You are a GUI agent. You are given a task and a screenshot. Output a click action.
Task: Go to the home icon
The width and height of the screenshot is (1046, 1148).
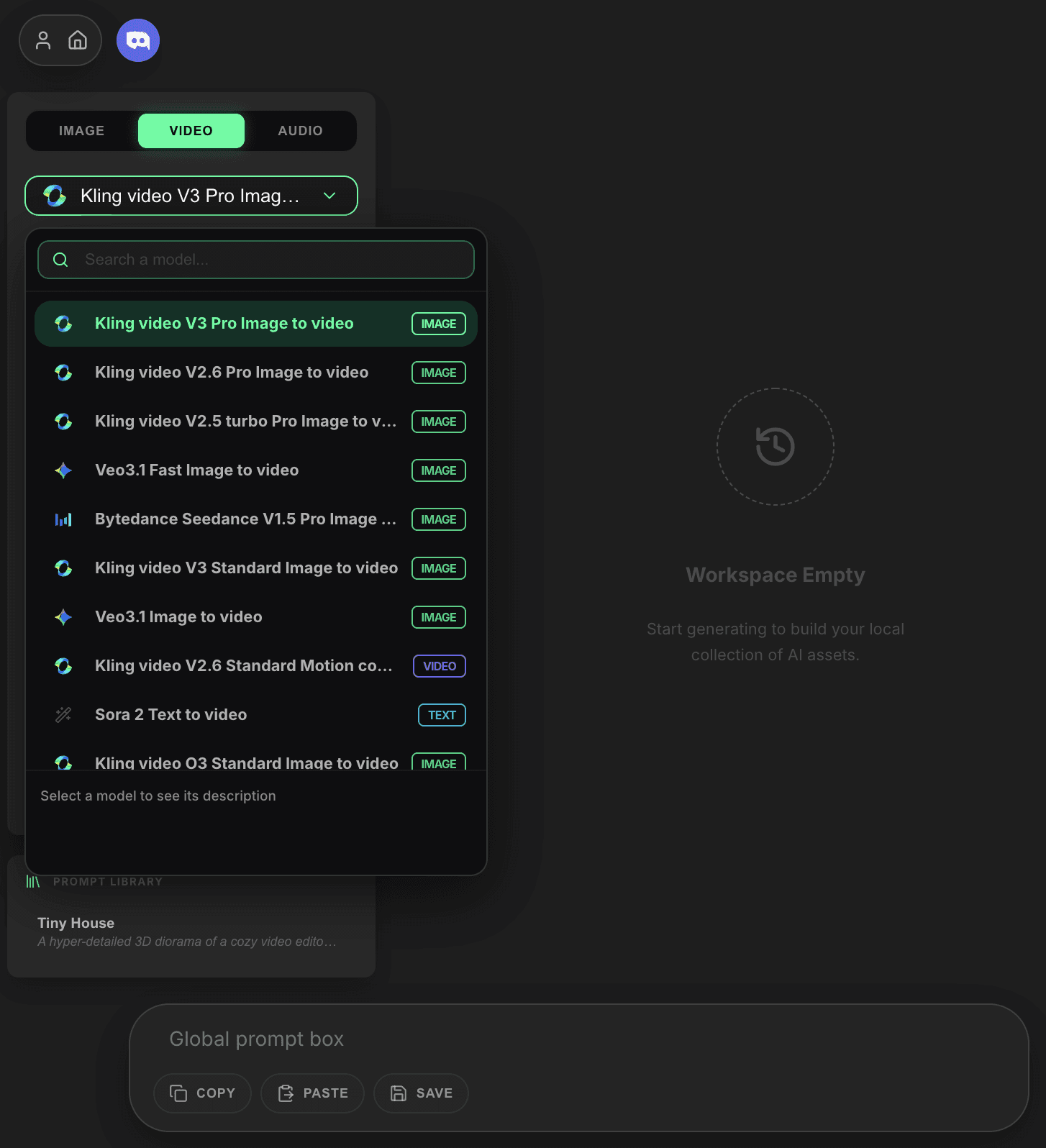pyautogui.click(x=78, y=40)
